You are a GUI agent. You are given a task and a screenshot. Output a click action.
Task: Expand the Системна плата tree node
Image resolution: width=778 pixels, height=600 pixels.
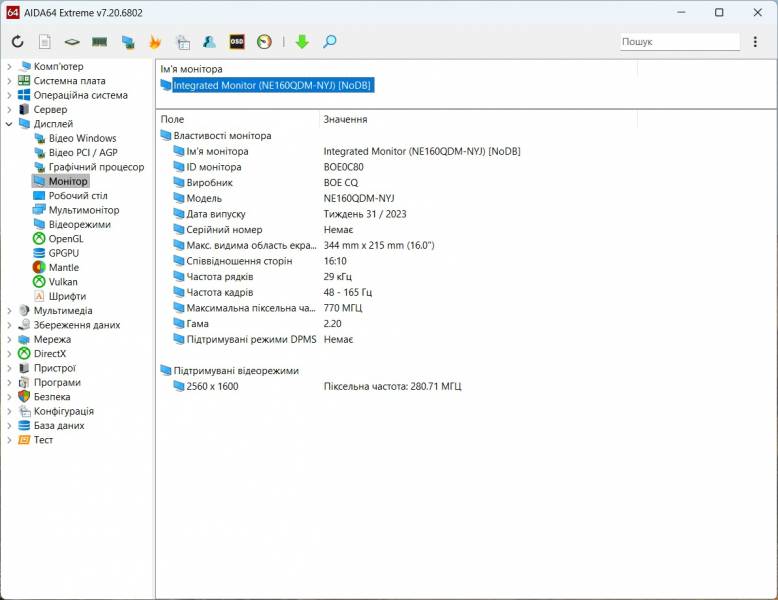point(9,80)
